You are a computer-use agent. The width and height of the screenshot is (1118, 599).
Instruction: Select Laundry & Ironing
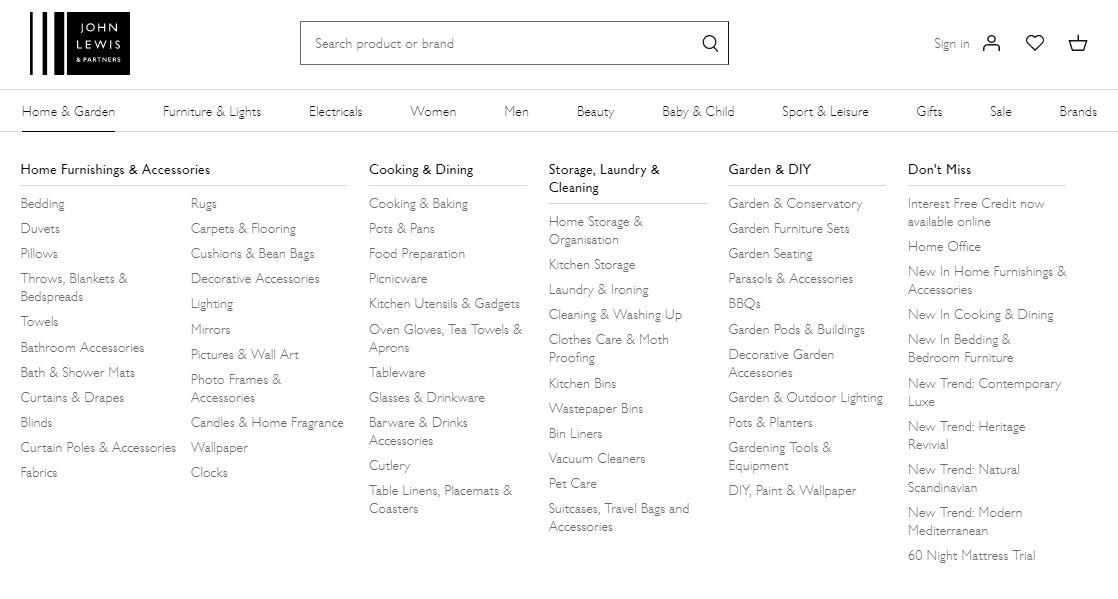coord(598,290)
